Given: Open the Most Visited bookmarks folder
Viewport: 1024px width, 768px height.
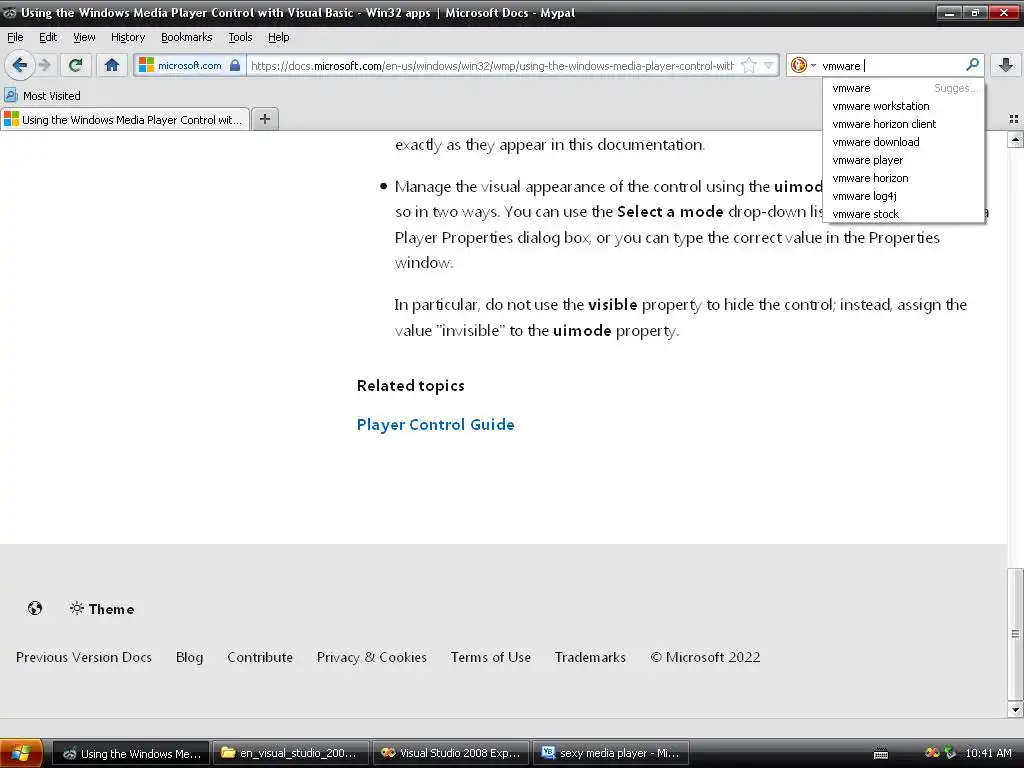Looking at the screenshot, I should (42, 96).
